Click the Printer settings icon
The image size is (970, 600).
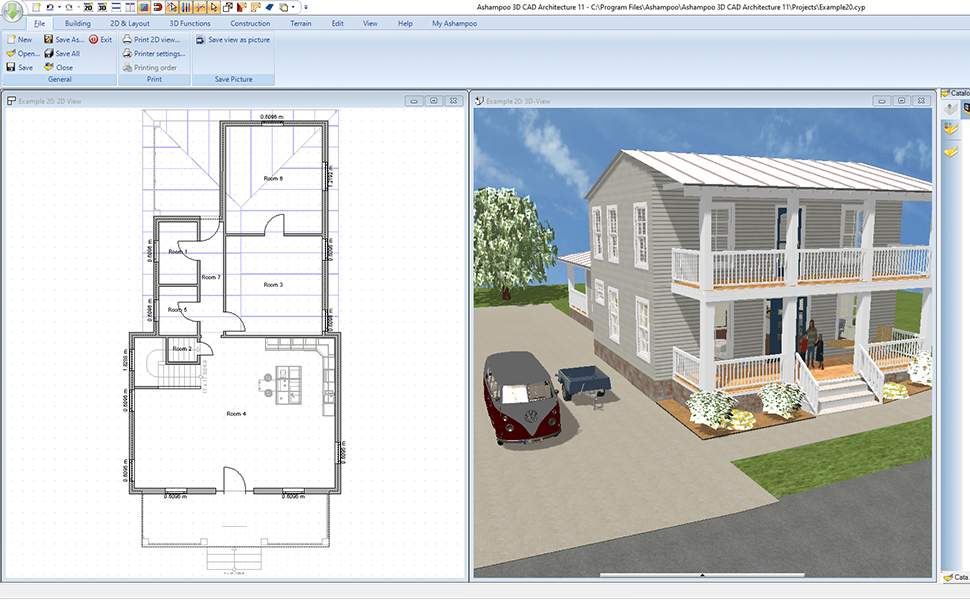127,54
